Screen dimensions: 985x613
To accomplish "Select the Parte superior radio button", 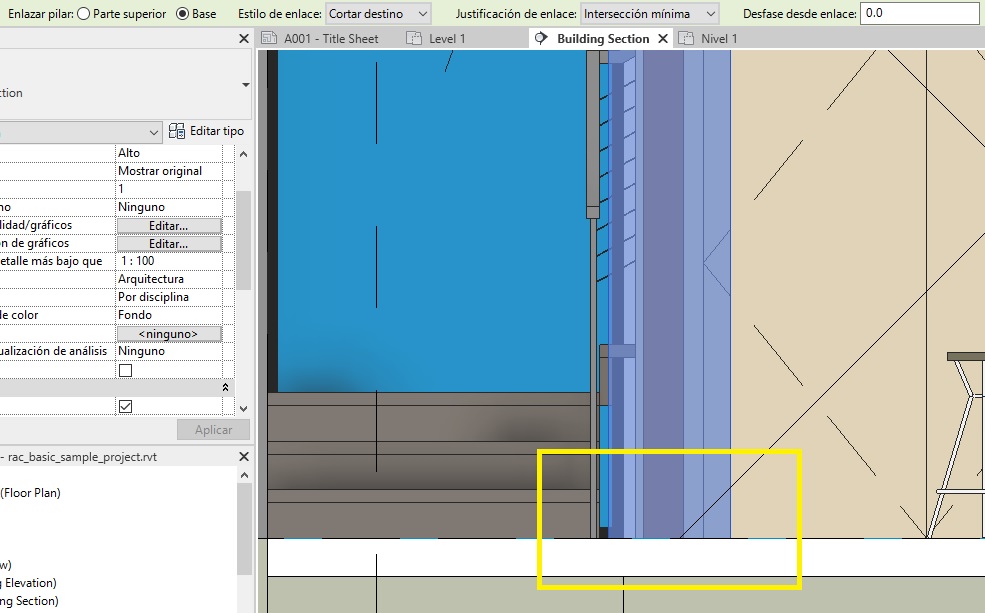I will click(x=83, y=14).
